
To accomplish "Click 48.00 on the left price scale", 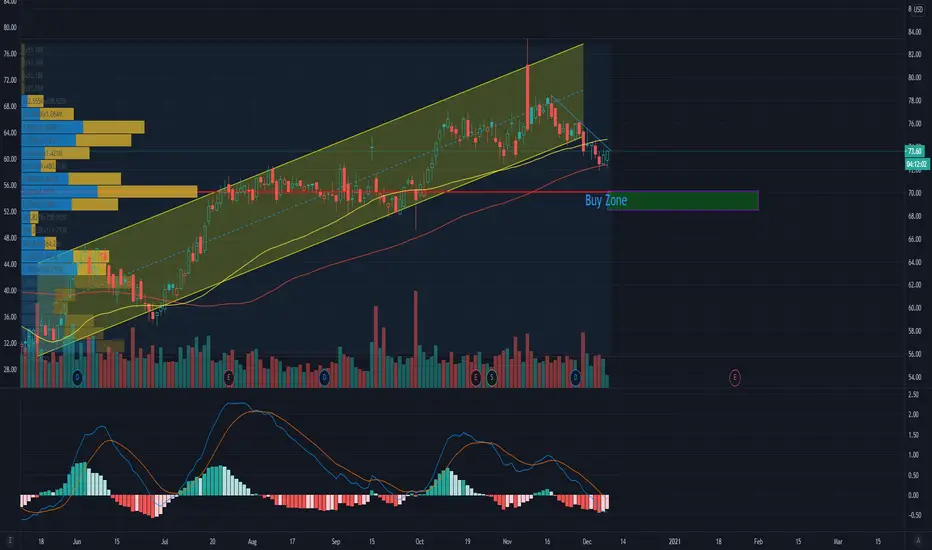I will click(x=10, y=238).
